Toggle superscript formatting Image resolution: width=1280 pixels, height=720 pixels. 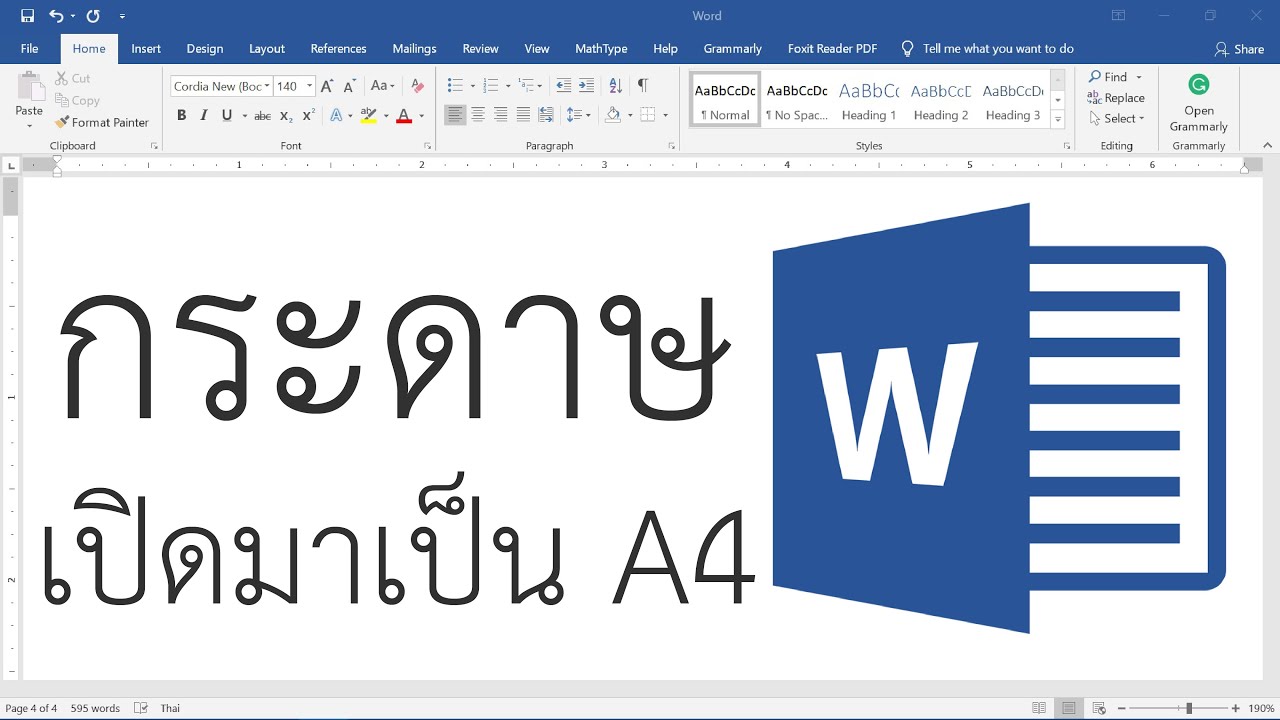pos(309,115)
